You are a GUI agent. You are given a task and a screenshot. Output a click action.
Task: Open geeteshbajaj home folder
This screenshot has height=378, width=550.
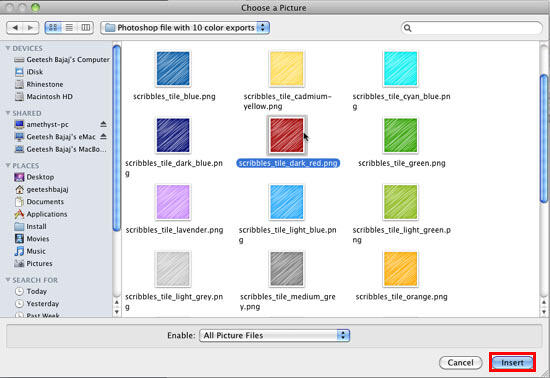coord(41,189)
